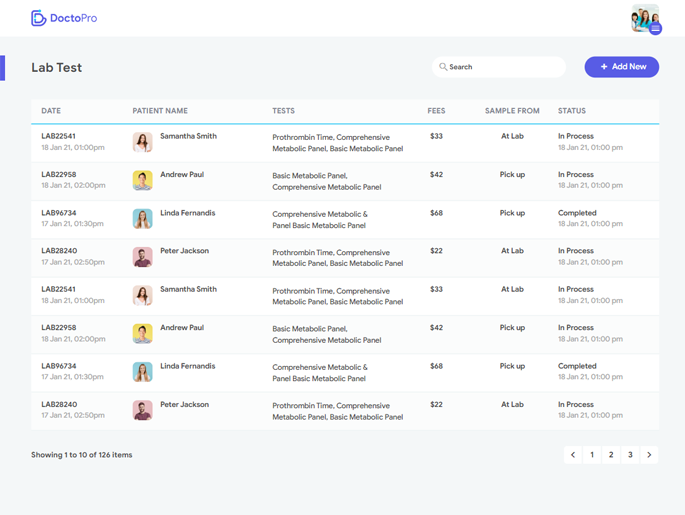
Task: Click tests text 'Basic Metabolic Panel,' in second row
Action: (310, 176)
